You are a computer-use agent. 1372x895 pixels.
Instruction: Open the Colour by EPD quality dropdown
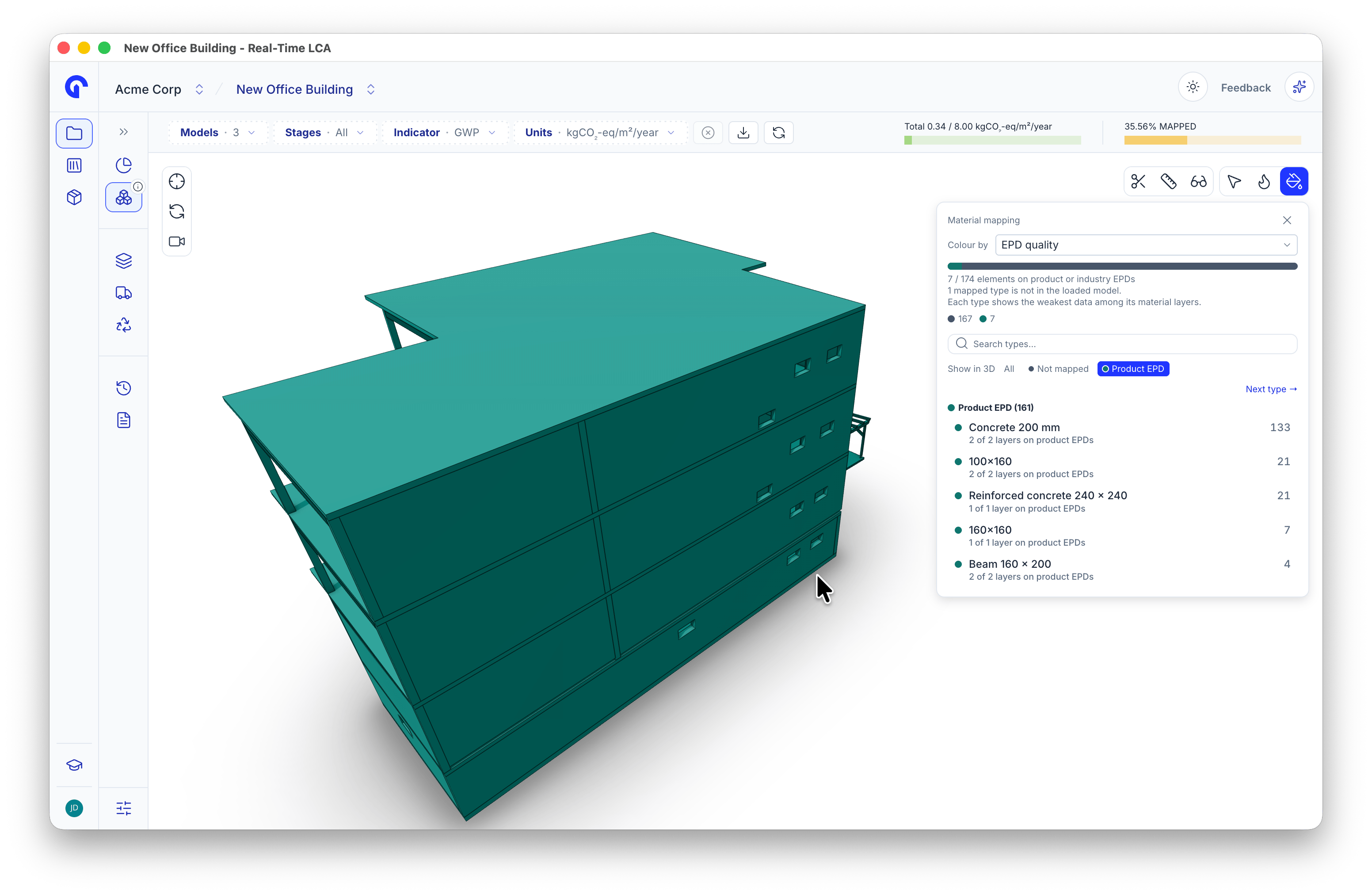pos(1145,245)
